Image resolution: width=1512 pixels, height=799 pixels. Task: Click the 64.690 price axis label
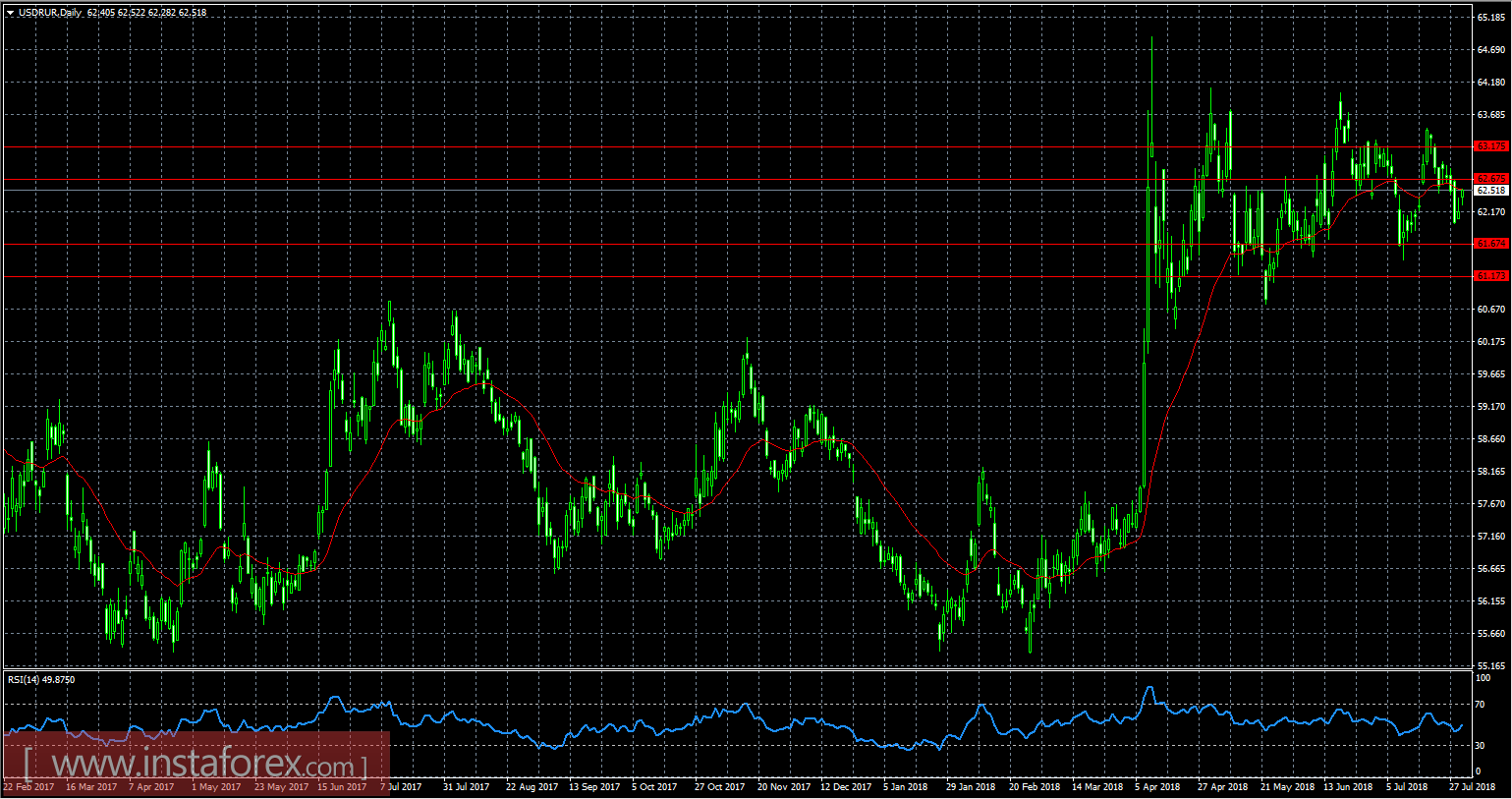click(x=1490, y=50)
